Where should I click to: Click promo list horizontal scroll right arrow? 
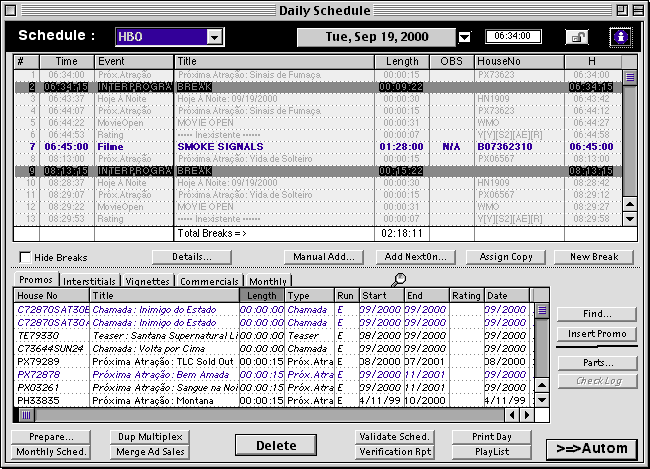coord(527,415)
